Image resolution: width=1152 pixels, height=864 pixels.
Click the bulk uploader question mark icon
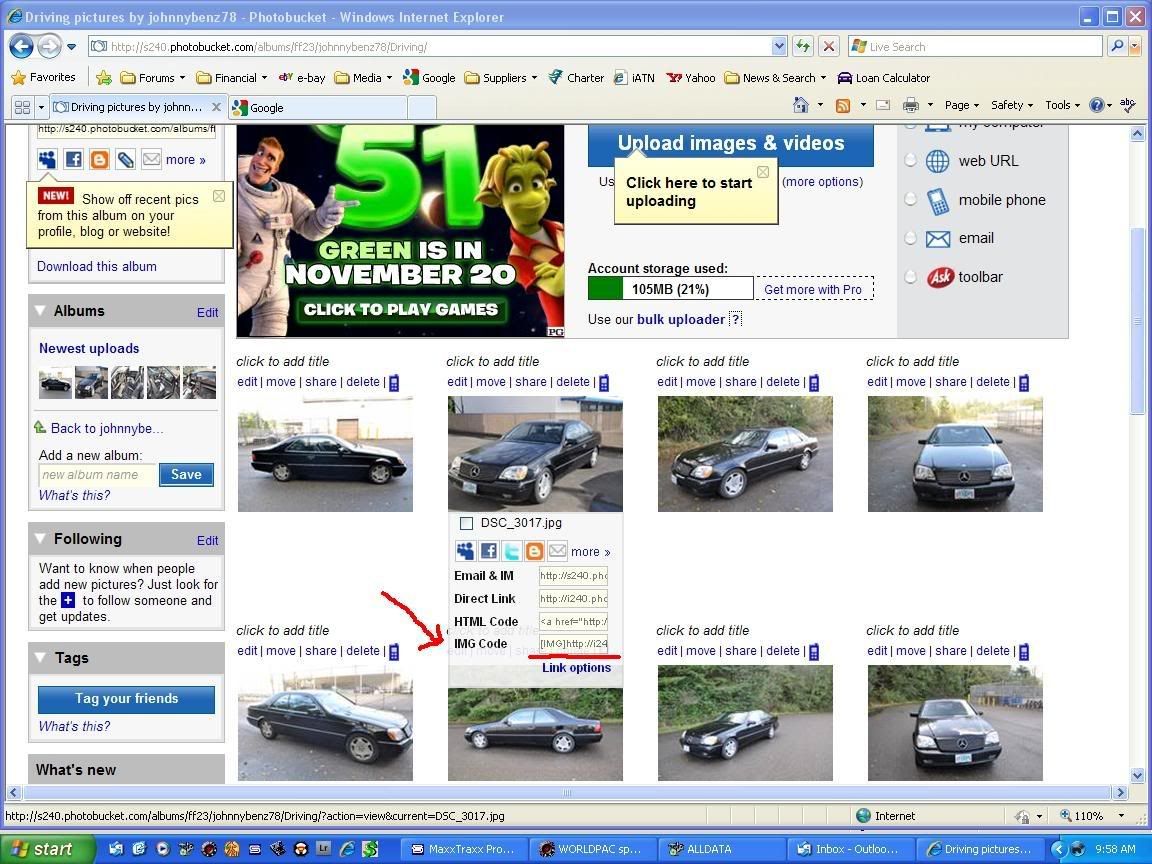pyautogui.click(x=735, y=319)
